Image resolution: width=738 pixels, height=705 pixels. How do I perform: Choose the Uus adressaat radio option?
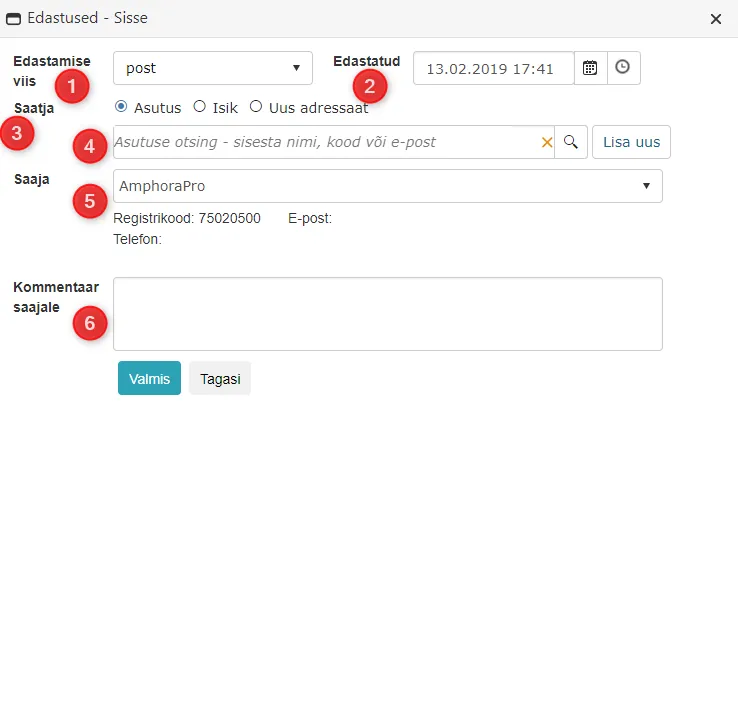(256, 107)
